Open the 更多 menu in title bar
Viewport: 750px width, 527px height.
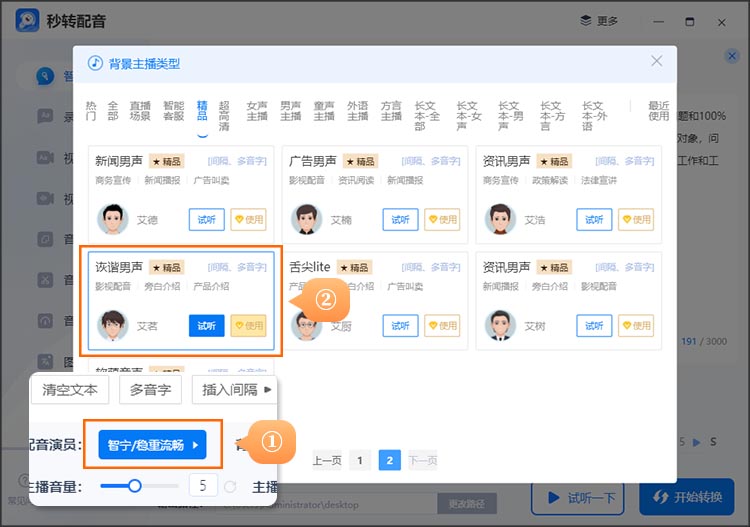[600, 21]
